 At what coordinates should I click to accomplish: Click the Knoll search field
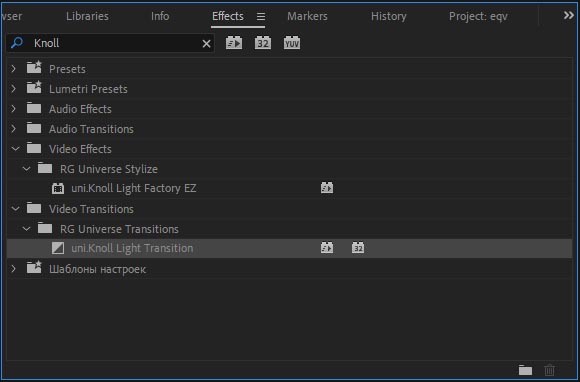(110, 43)
